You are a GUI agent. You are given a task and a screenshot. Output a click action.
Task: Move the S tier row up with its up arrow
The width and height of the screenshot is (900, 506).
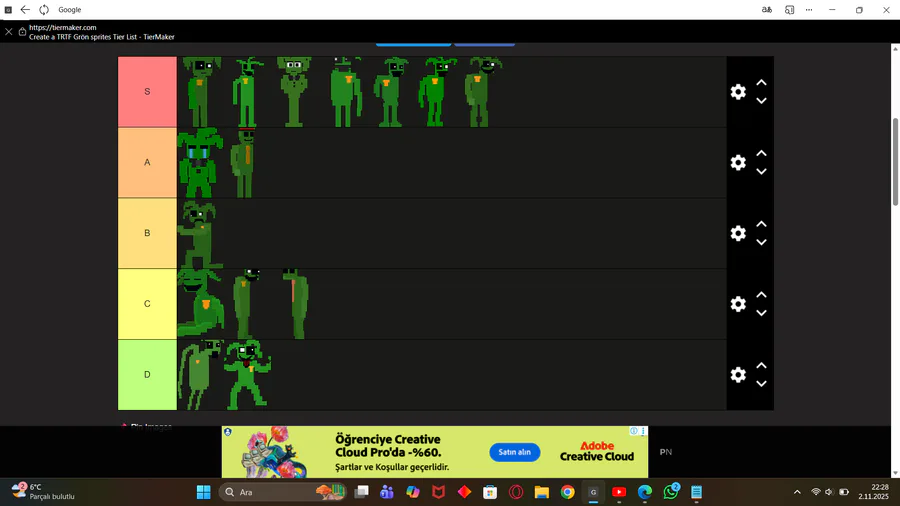click(761, 83)
